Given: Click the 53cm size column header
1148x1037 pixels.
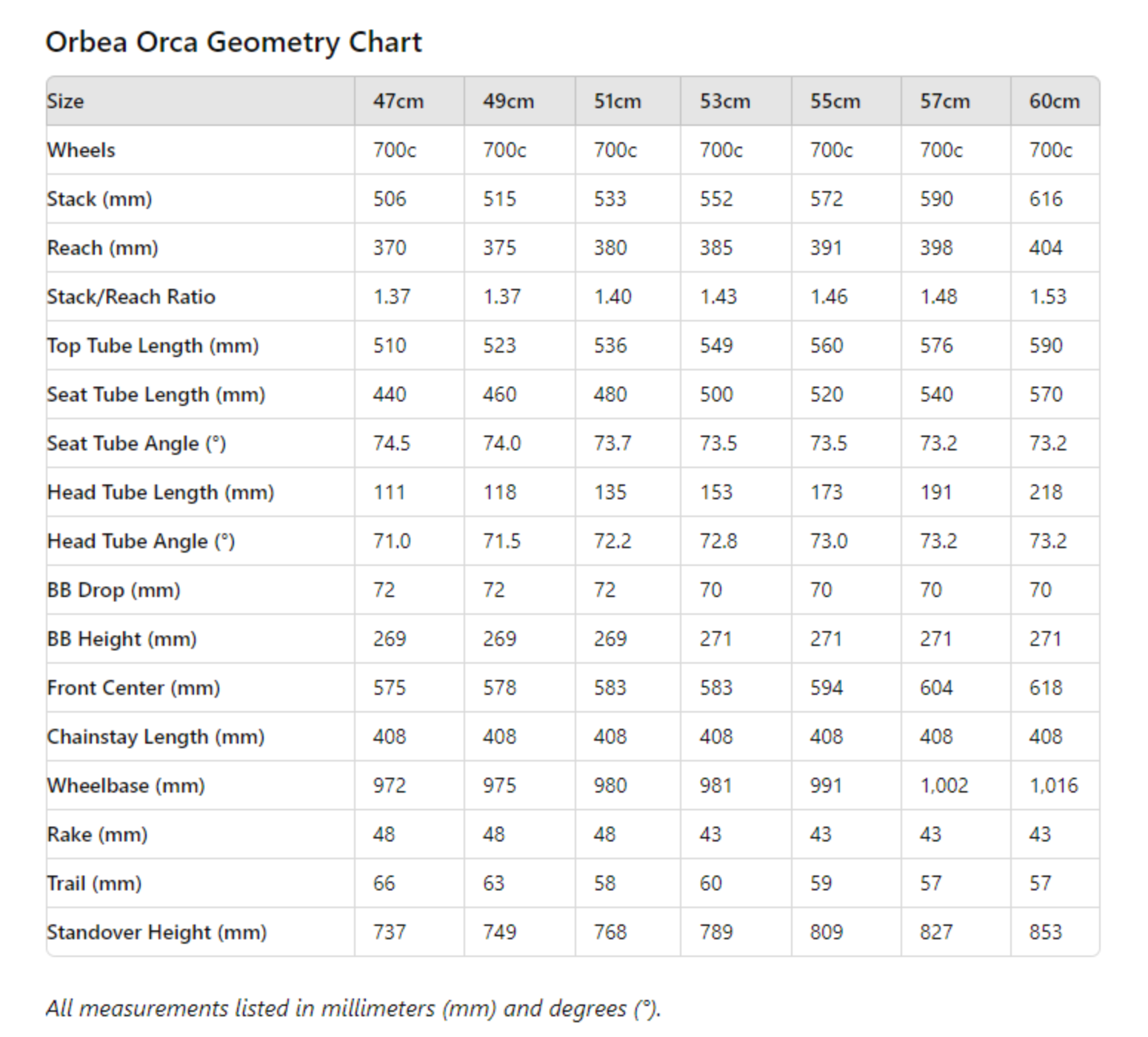Looking at the screenshot, I should (724, 101).
